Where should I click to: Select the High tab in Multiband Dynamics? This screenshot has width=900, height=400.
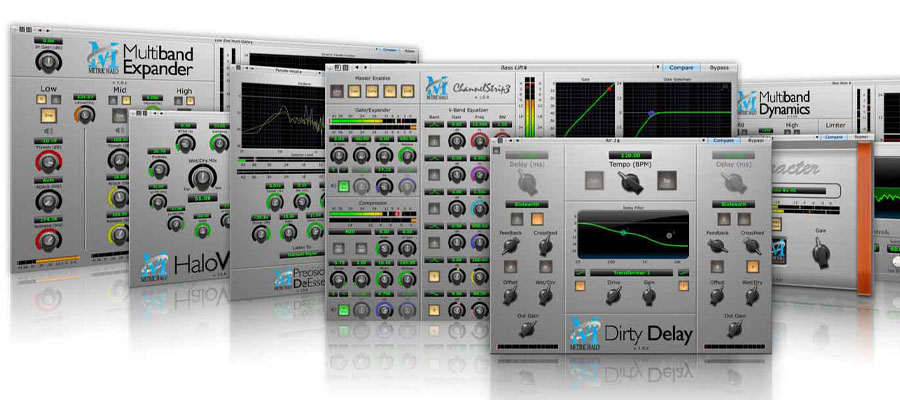click(791, 125)
